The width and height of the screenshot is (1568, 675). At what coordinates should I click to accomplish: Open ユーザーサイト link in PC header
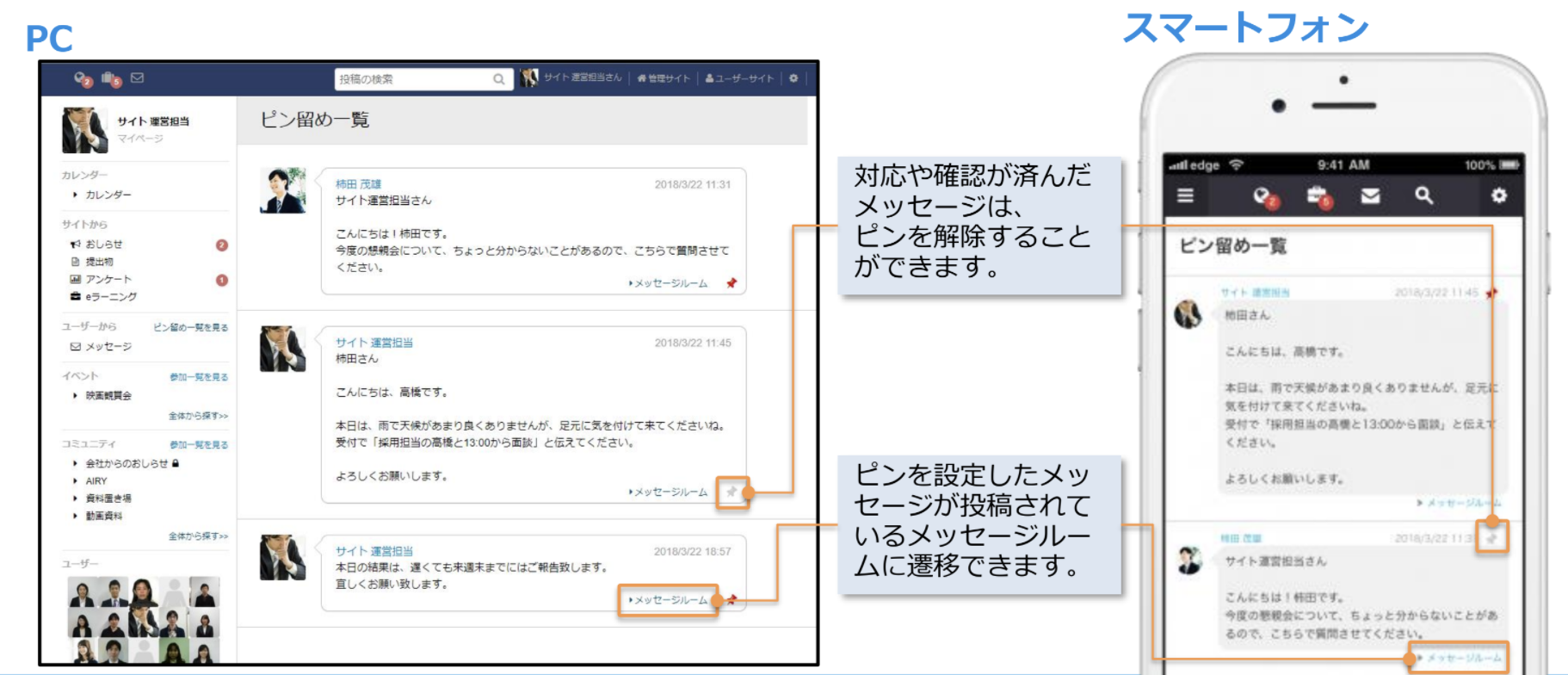tap(739, 78)
